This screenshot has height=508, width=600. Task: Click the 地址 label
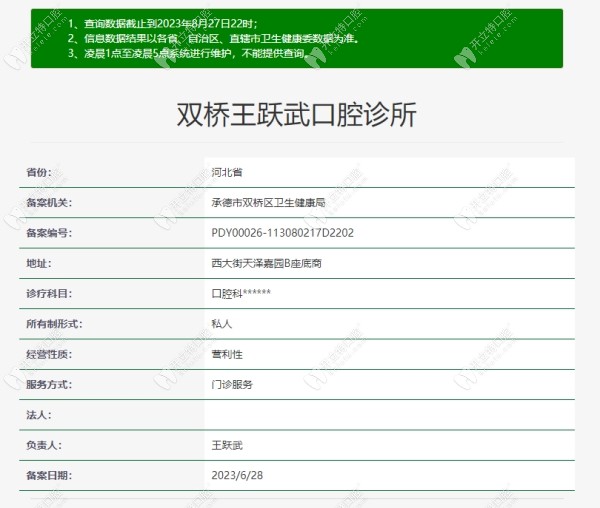click(39, 263)
